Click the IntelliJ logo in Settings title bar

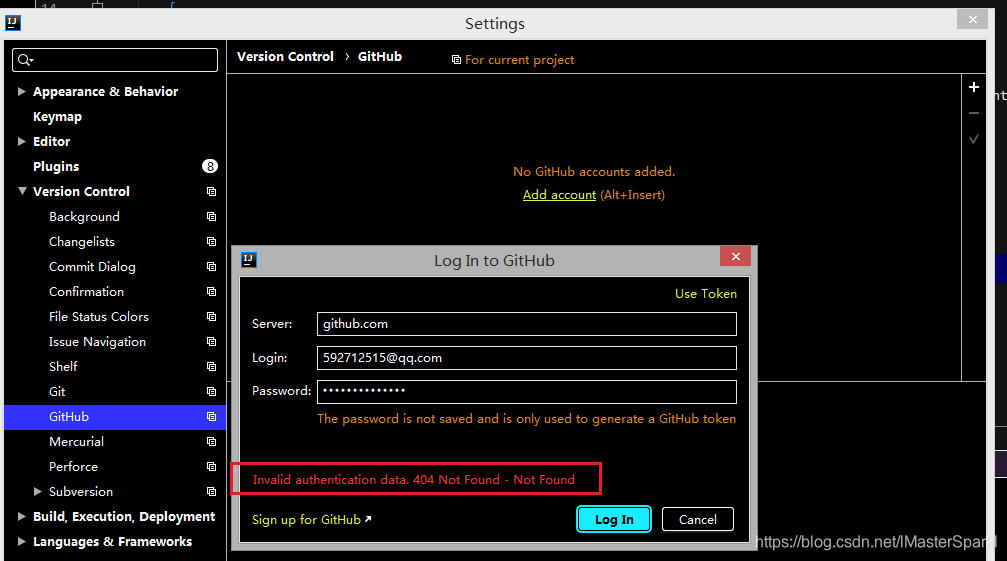[x=13, y=23]
